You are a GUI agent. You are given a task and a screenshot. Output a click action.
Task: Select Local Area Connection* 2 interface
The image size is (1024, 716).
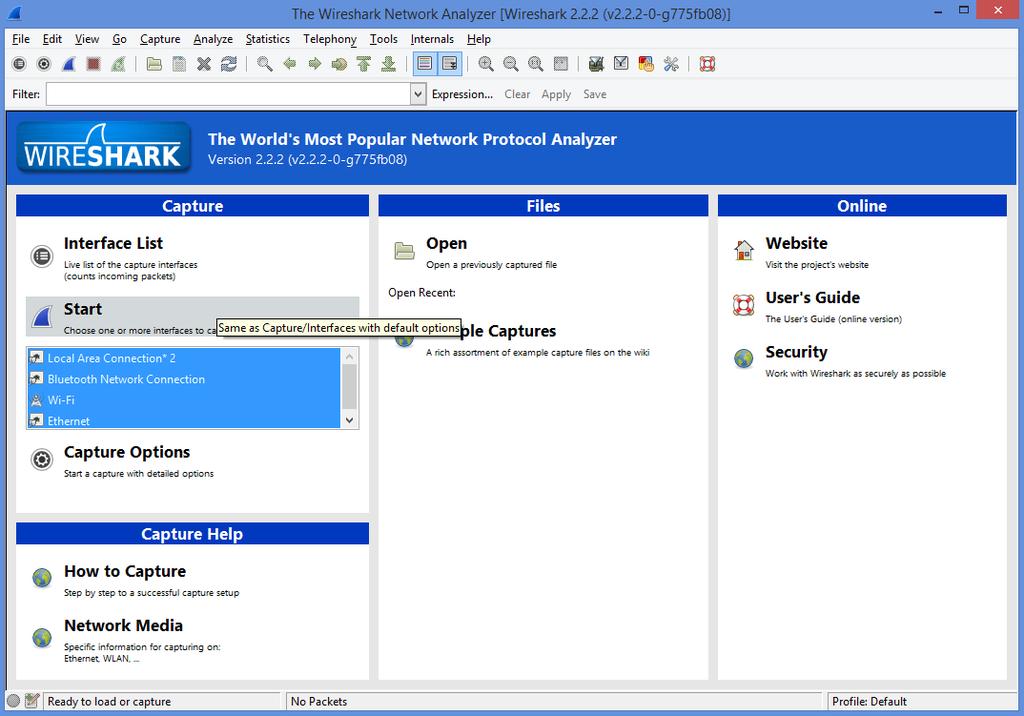(x=184, y=358)
